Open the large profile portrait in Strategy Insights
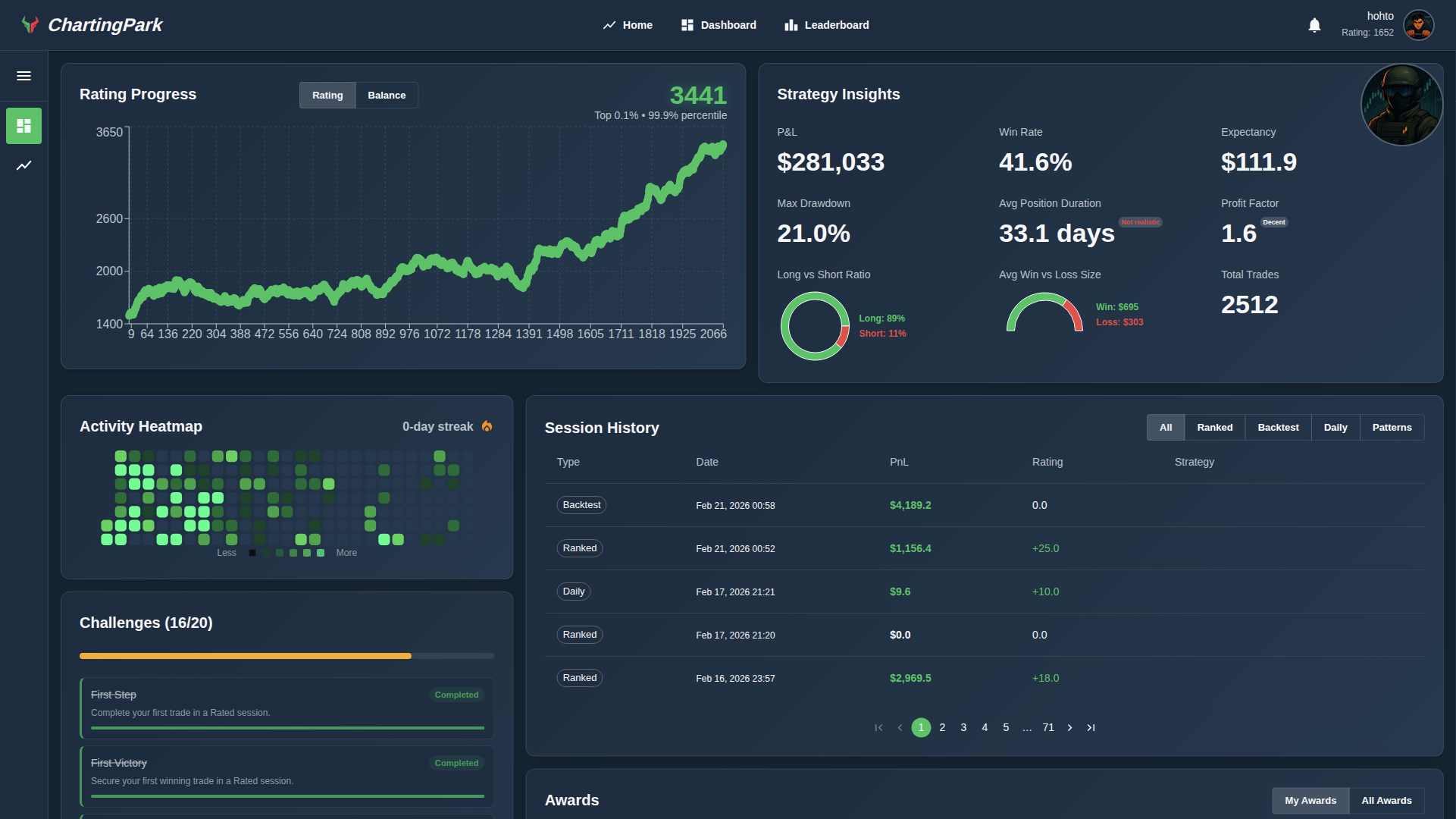The width and height of the screenshot is (1456, 819). pyautogui.click(x=1401, y=105)
